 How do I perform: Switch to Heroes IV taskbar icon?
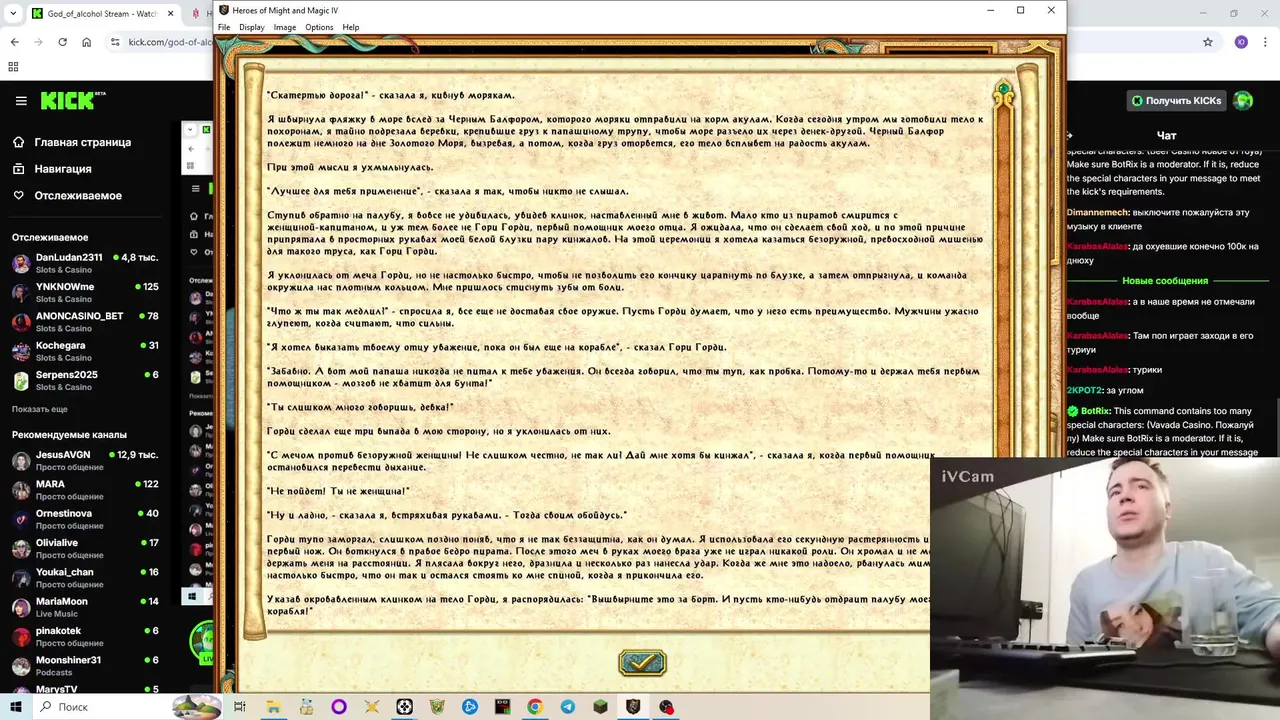(633, 707)
